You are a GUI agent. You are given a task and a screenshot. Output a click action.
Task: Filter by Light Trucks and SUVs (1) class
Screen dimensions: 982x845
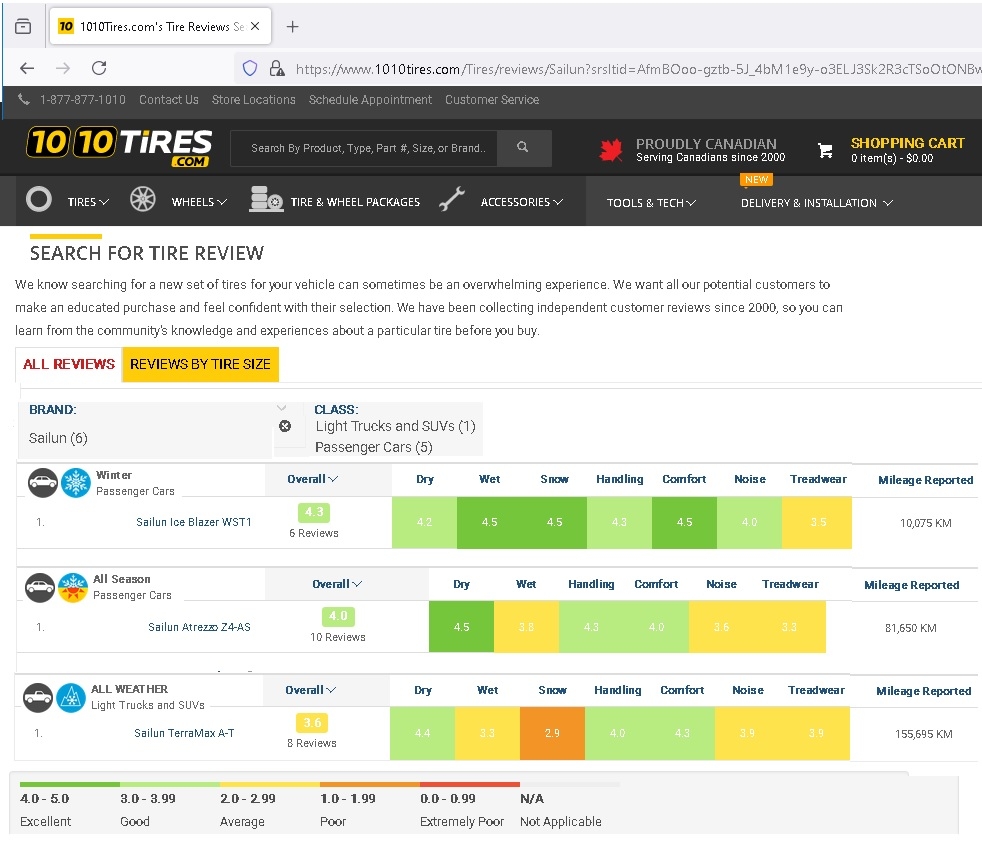(395, 427)
